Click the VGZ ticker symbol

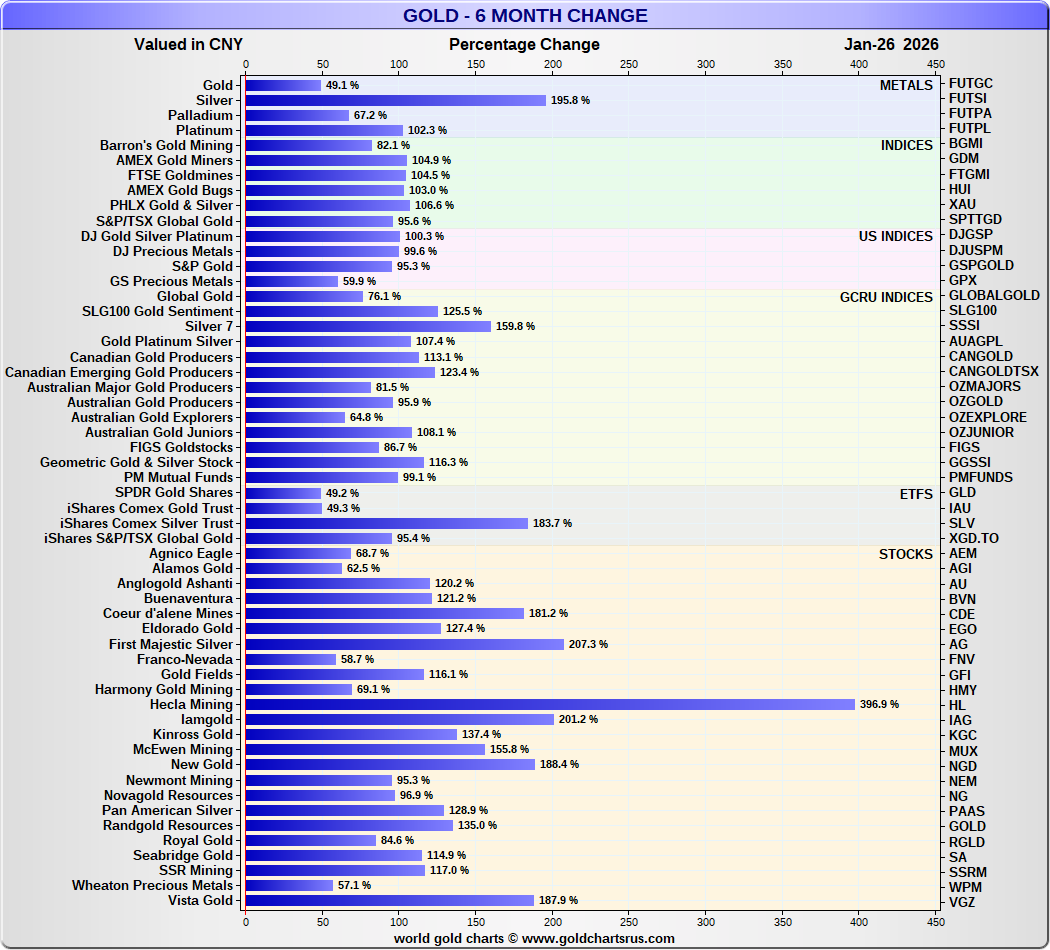pos(963,901)
